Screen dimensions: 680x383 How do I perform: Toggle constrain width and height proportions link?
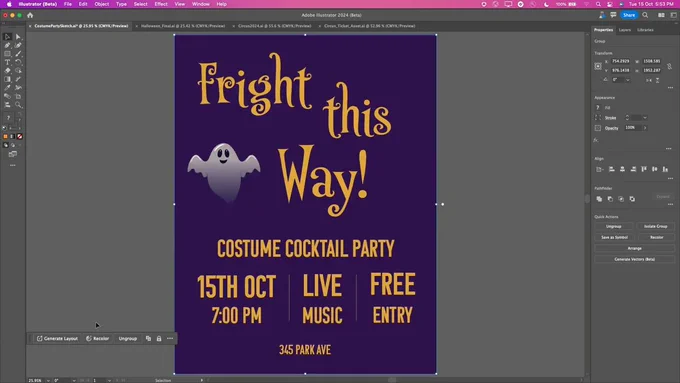pos(670,66)
